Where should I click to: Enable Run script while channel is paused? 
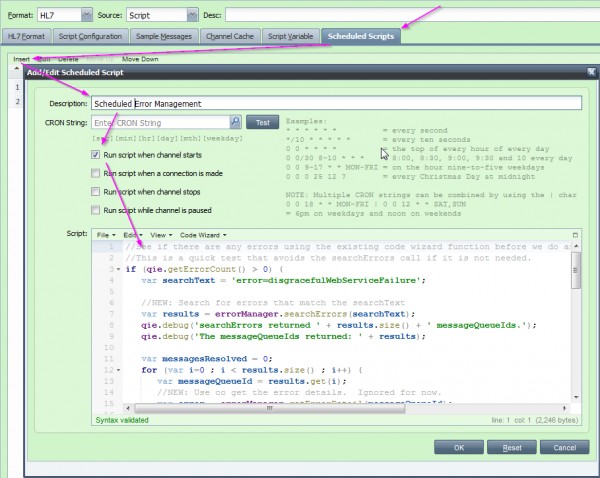95,210
